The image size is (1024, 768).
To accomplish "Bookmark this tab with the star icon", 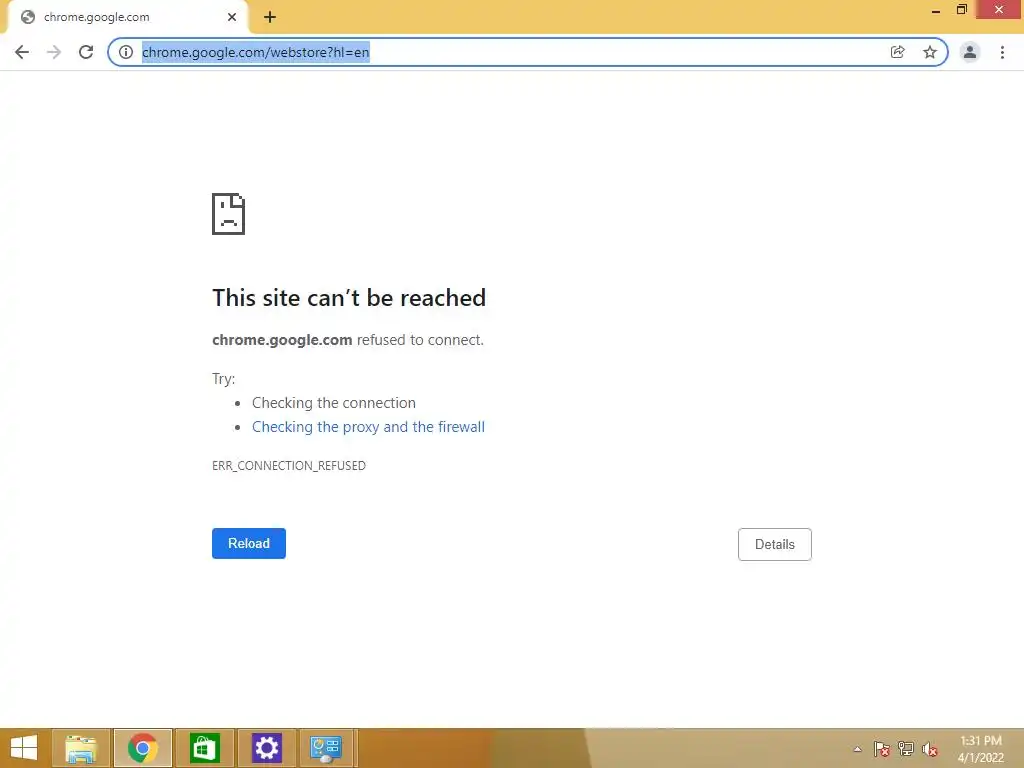I will [930, 52].
